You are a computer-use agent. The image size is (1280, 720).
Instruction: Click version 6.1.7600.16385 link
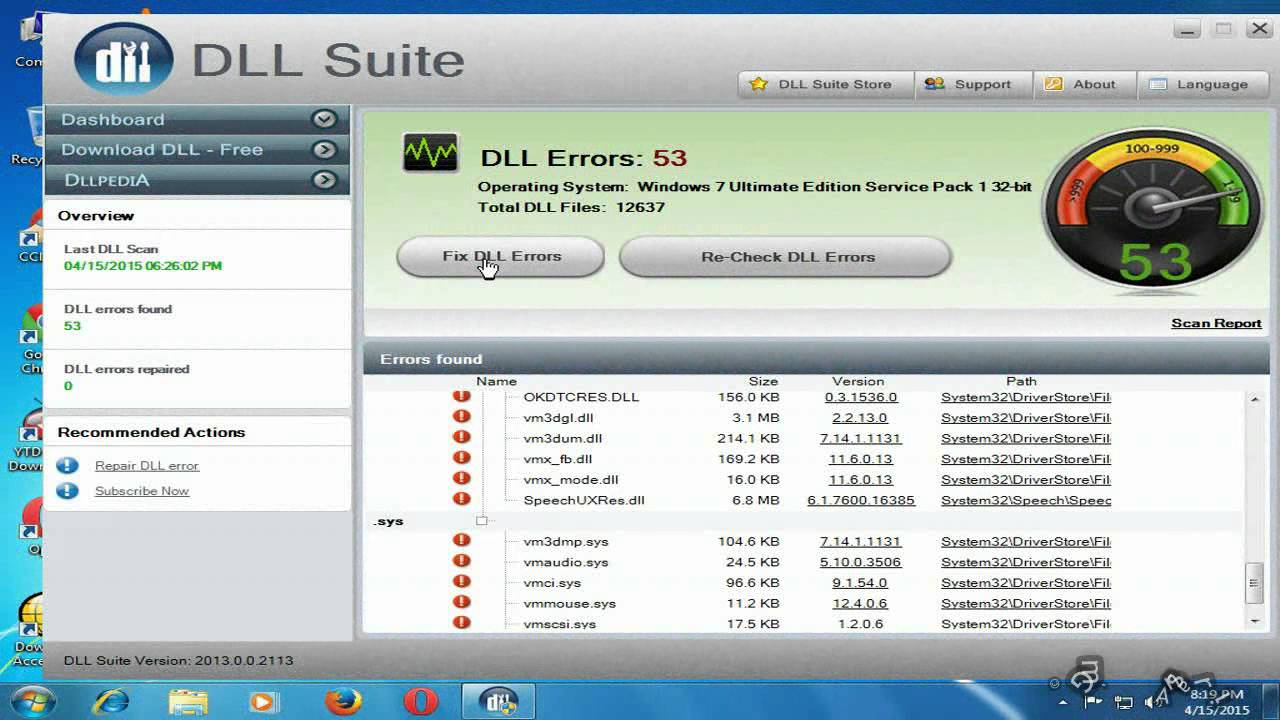(x=861, y=500)
